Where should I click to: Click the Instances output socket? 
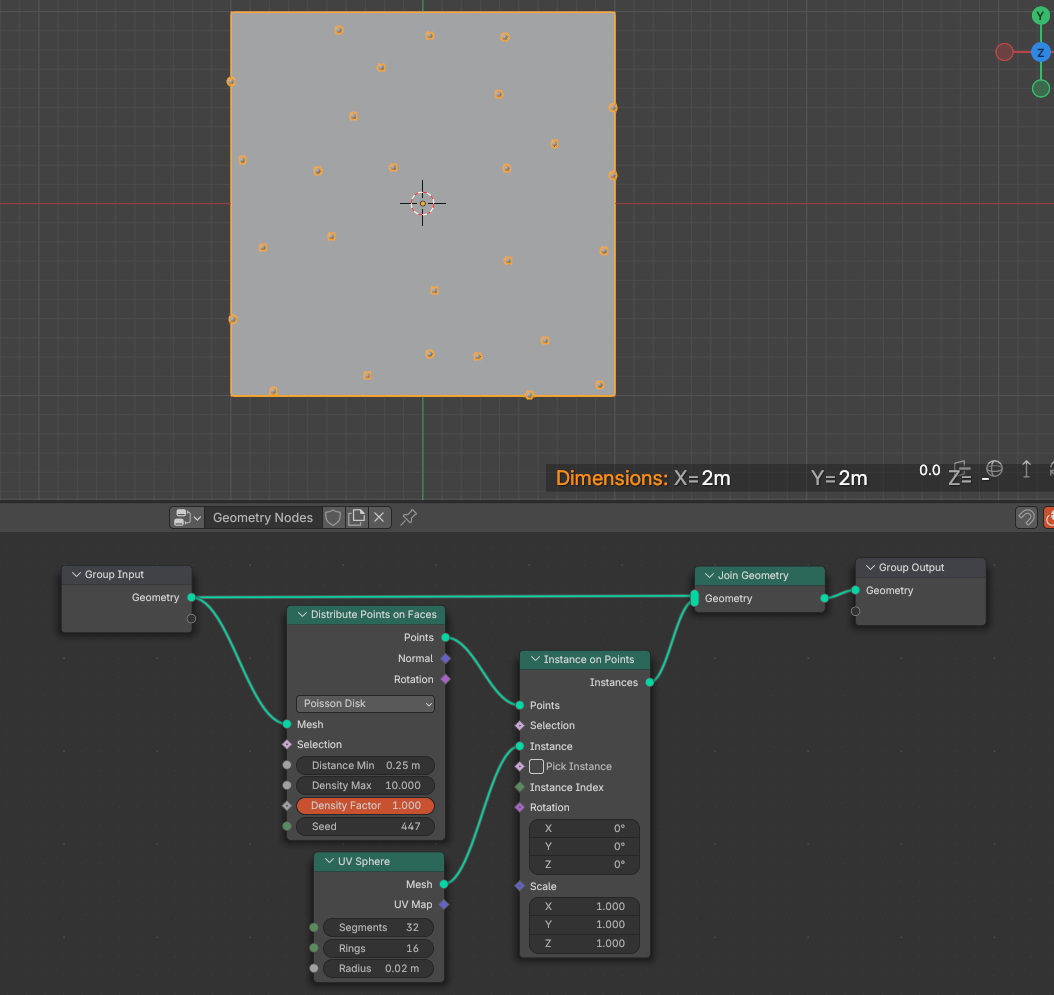649,682
